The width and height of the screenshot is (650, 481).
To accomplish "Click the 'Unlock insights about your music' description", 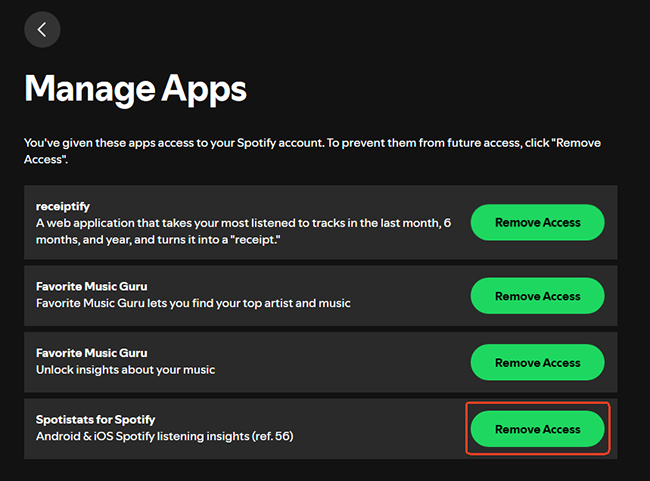I will pos(125,369).
